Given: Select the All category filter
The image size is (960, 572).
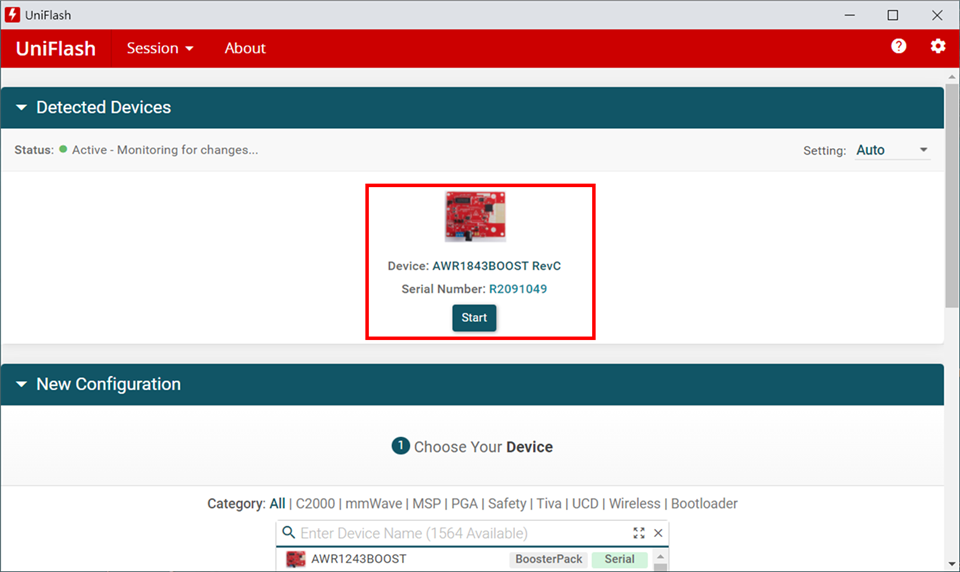Looking at the screenshot, I should [277, 503].
